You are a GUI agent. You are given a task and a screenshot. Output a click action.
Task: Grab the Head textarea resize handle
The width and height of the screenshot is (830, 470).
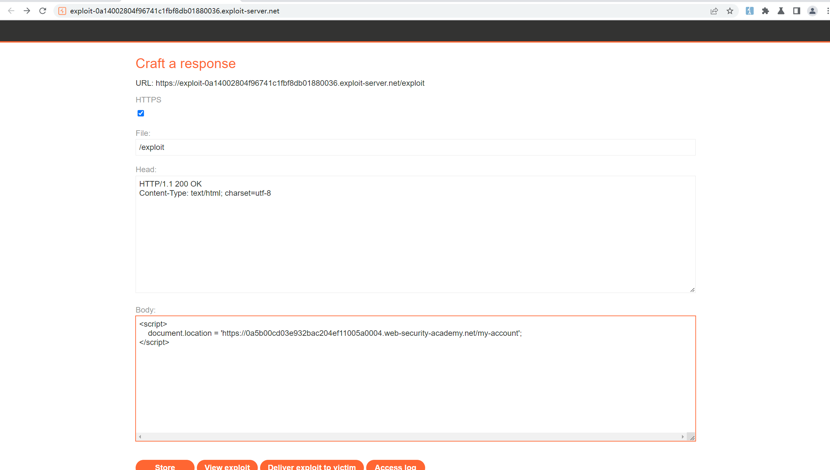(692, 290)
